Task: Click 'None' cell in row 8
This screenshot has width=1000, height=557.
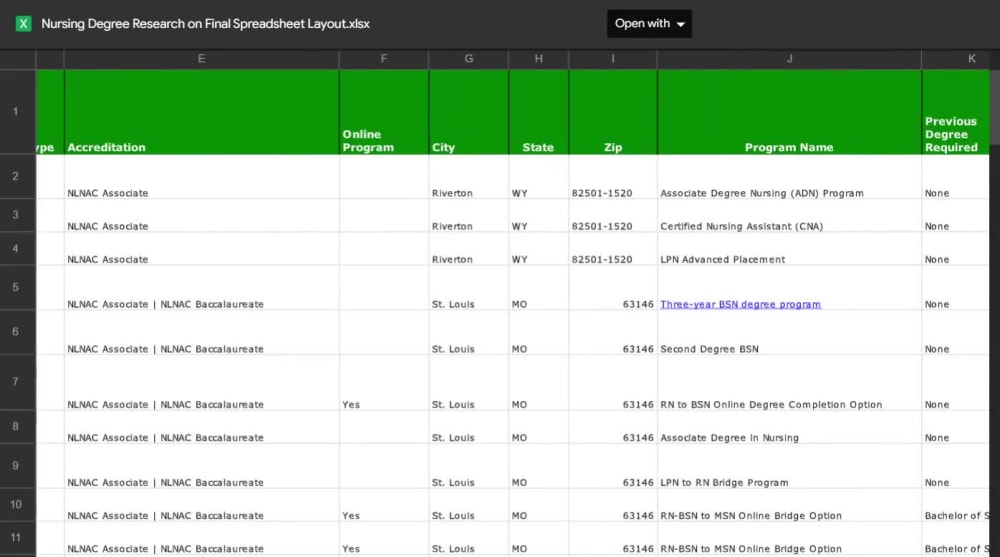Action: click(x=956, y=427)
